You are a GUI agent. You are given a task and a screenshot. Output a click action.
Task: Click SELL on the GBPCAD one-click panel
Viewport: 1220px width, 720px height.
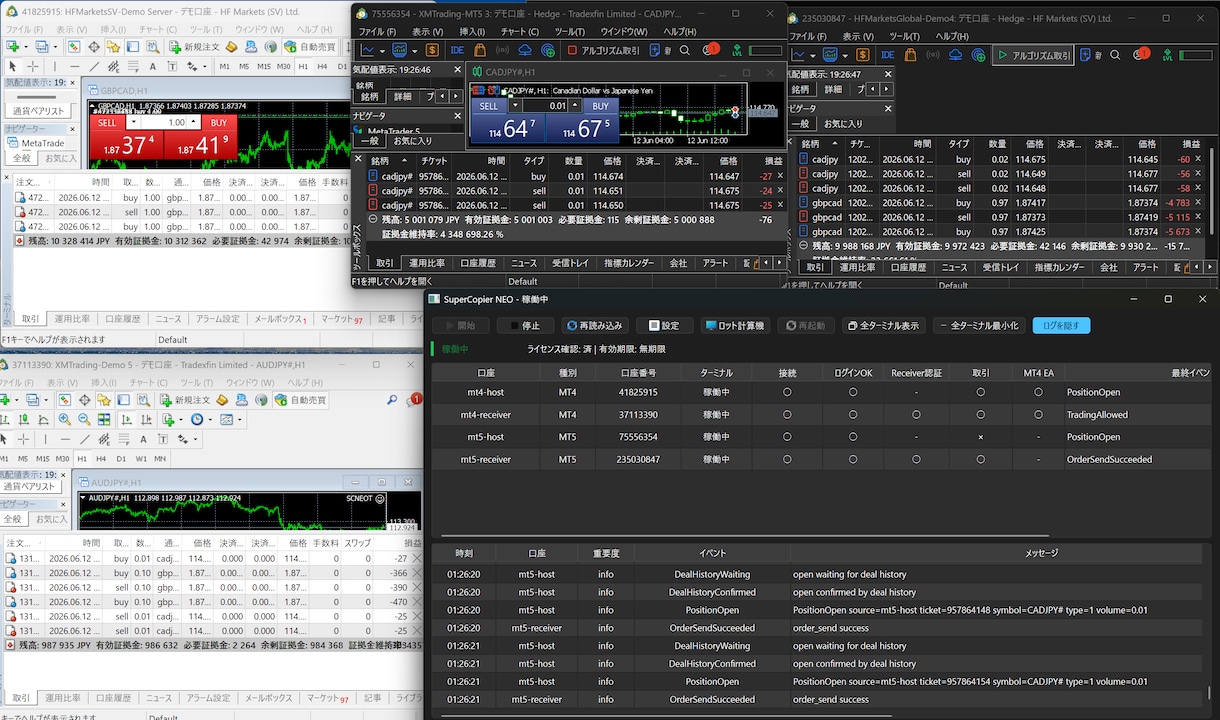click(x=107, y=122)
